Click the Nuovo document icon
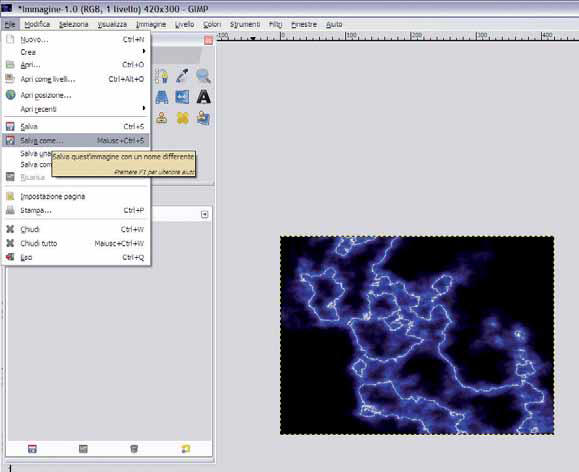Viewport: 579px width, 472px height. [10, 39]
